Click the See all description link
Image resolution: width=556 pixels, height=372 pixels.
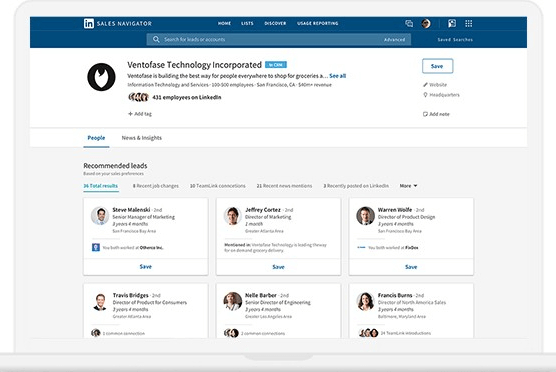tap(337, 76)
